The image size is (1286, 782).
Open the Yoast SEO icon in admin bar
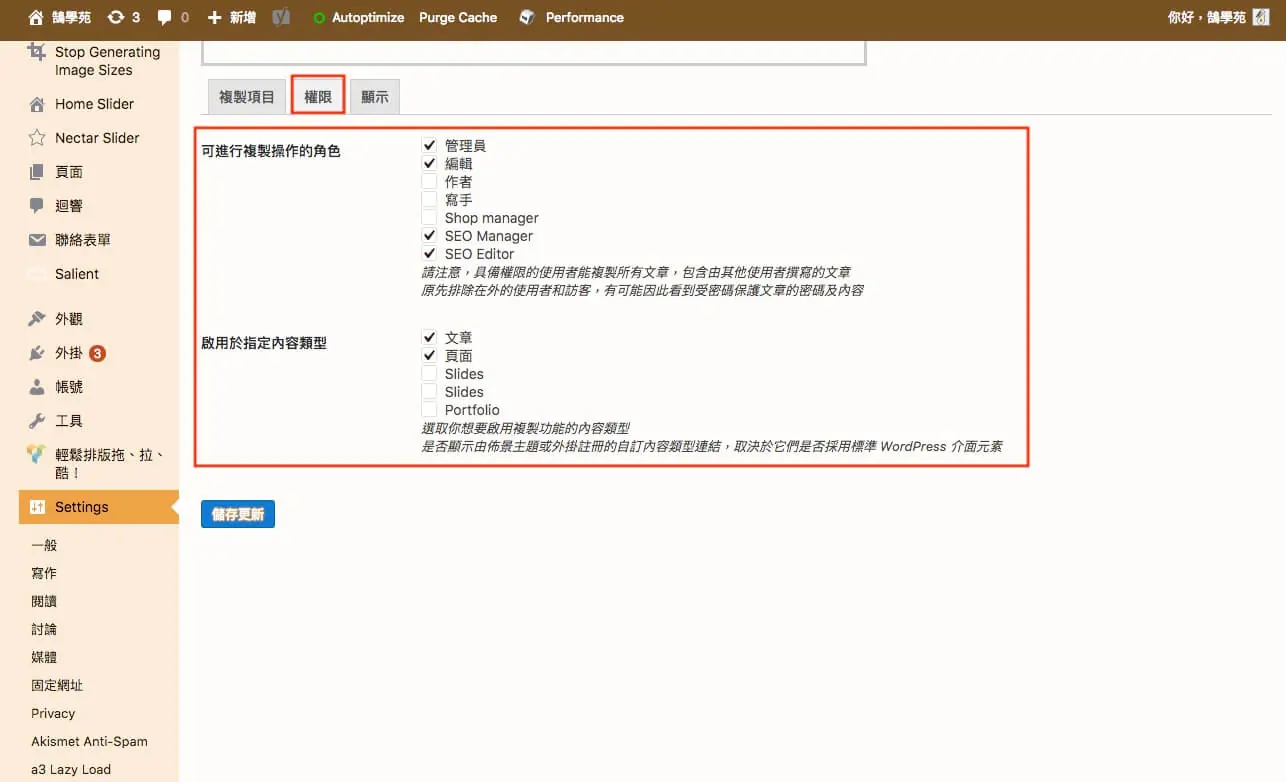point(282,17)
